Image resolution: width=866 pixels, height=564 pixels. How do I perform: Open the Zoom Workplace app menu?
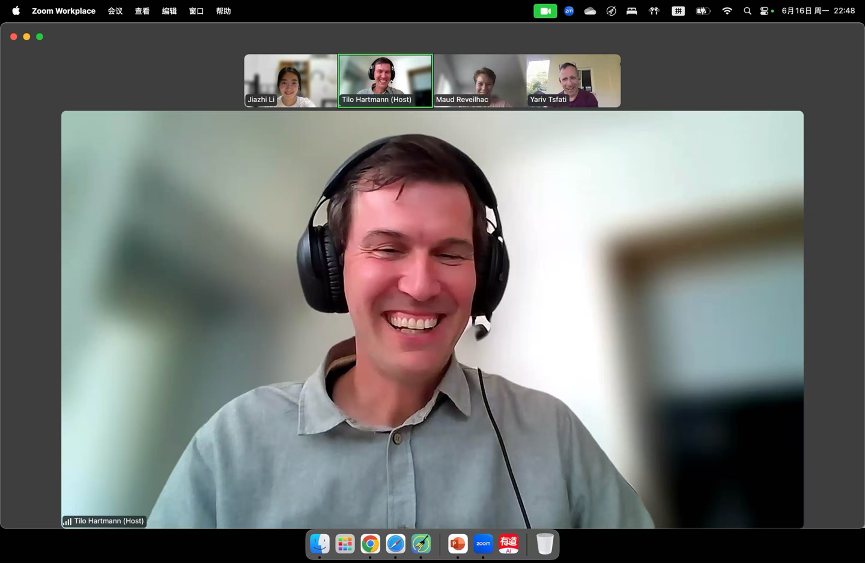click(x=64, y=11)
